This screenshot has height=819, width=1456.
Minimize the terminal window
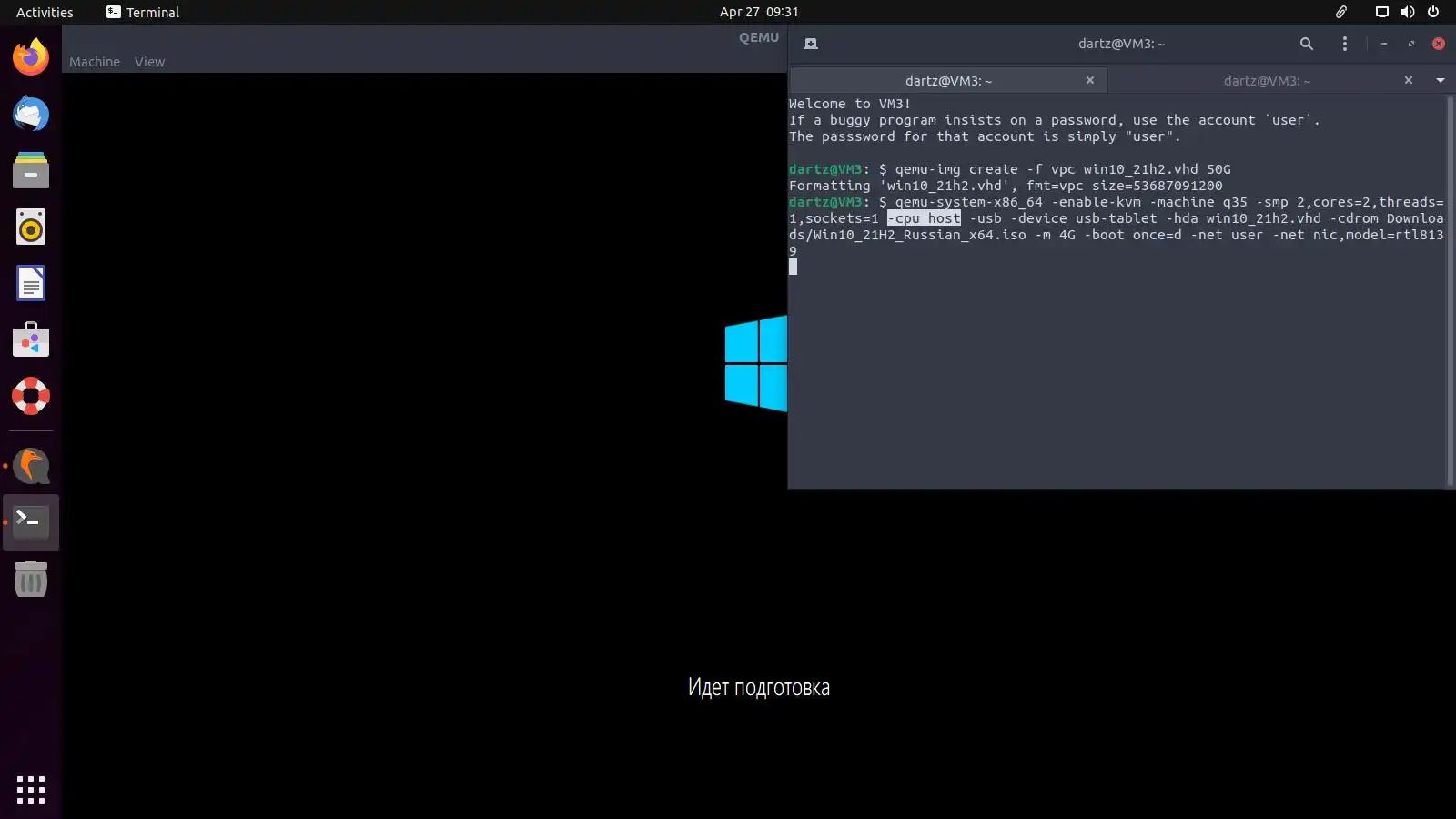pyautogui.click(x=1384, y=44)
